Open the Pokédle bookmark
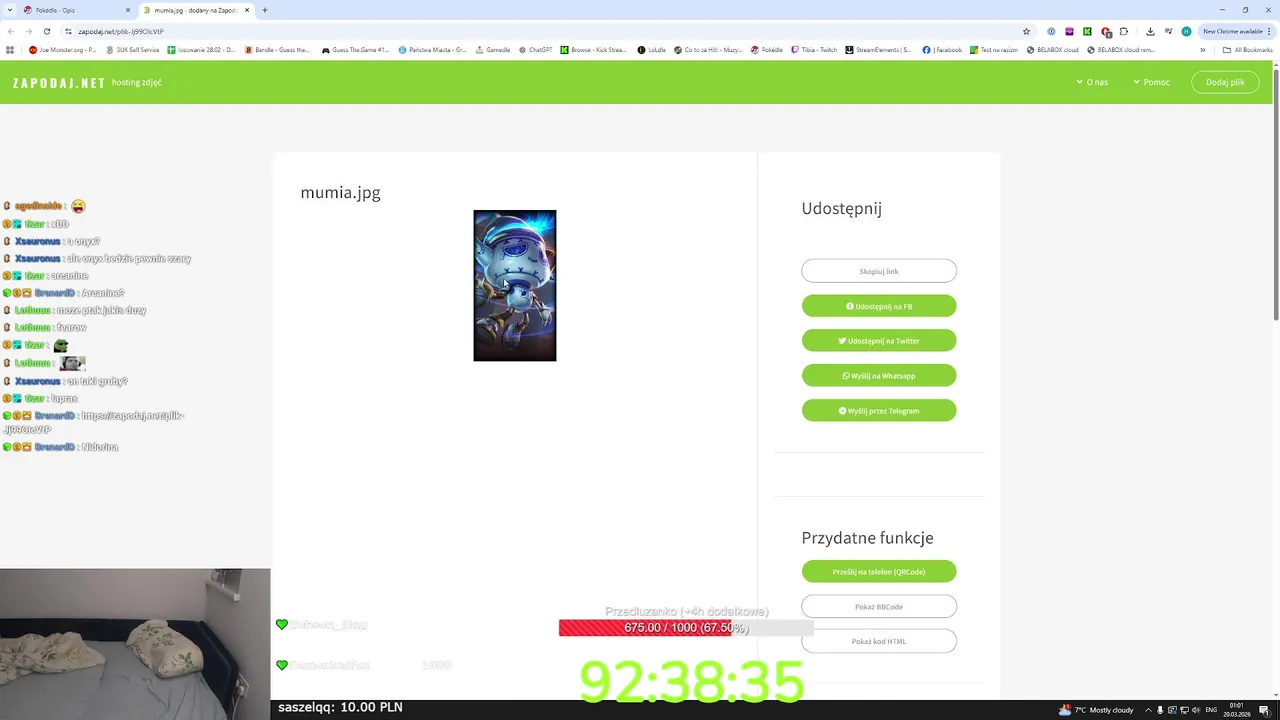The width and height of the screenshot is (1280, 720). point(767,50)
